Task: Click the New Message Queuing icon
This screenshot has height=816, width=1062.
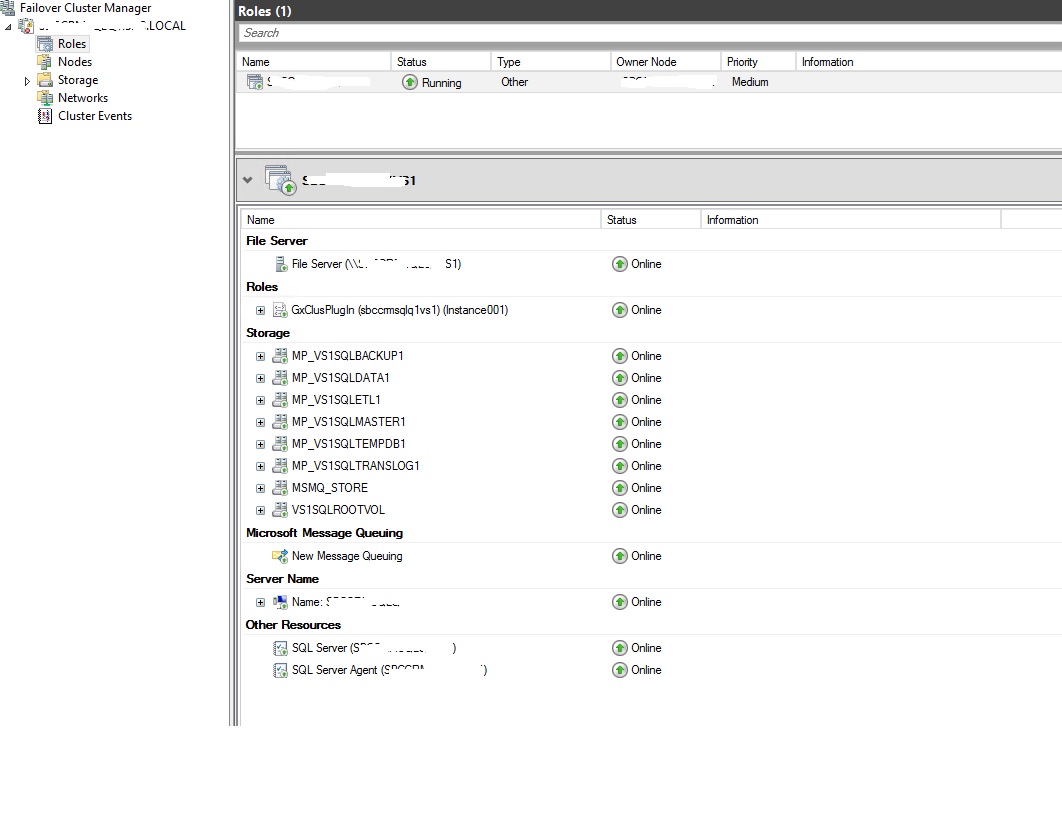Action: (281, 556)
